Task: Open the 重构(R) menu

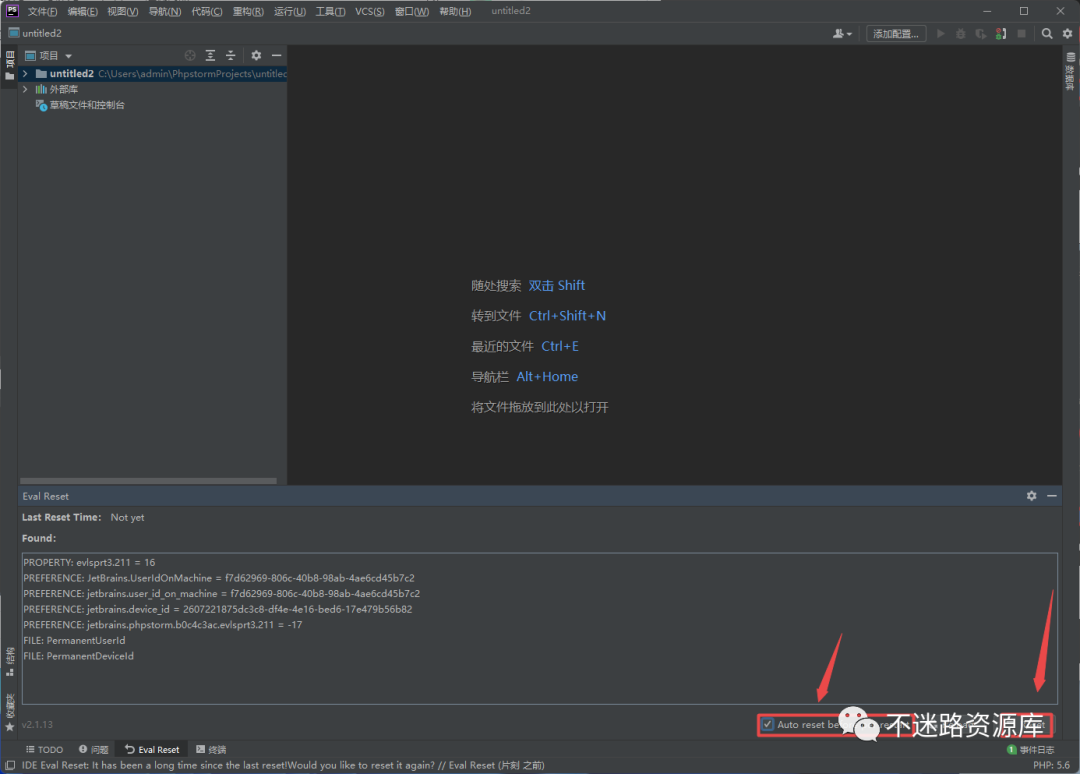Action: pos(248,11)
